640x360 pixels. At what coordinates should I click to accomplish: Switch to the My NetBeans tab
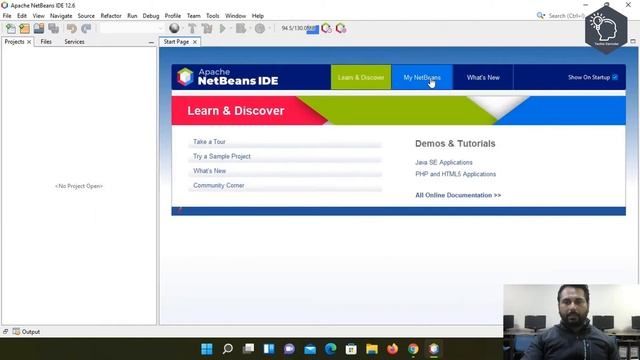click(422, 77)
